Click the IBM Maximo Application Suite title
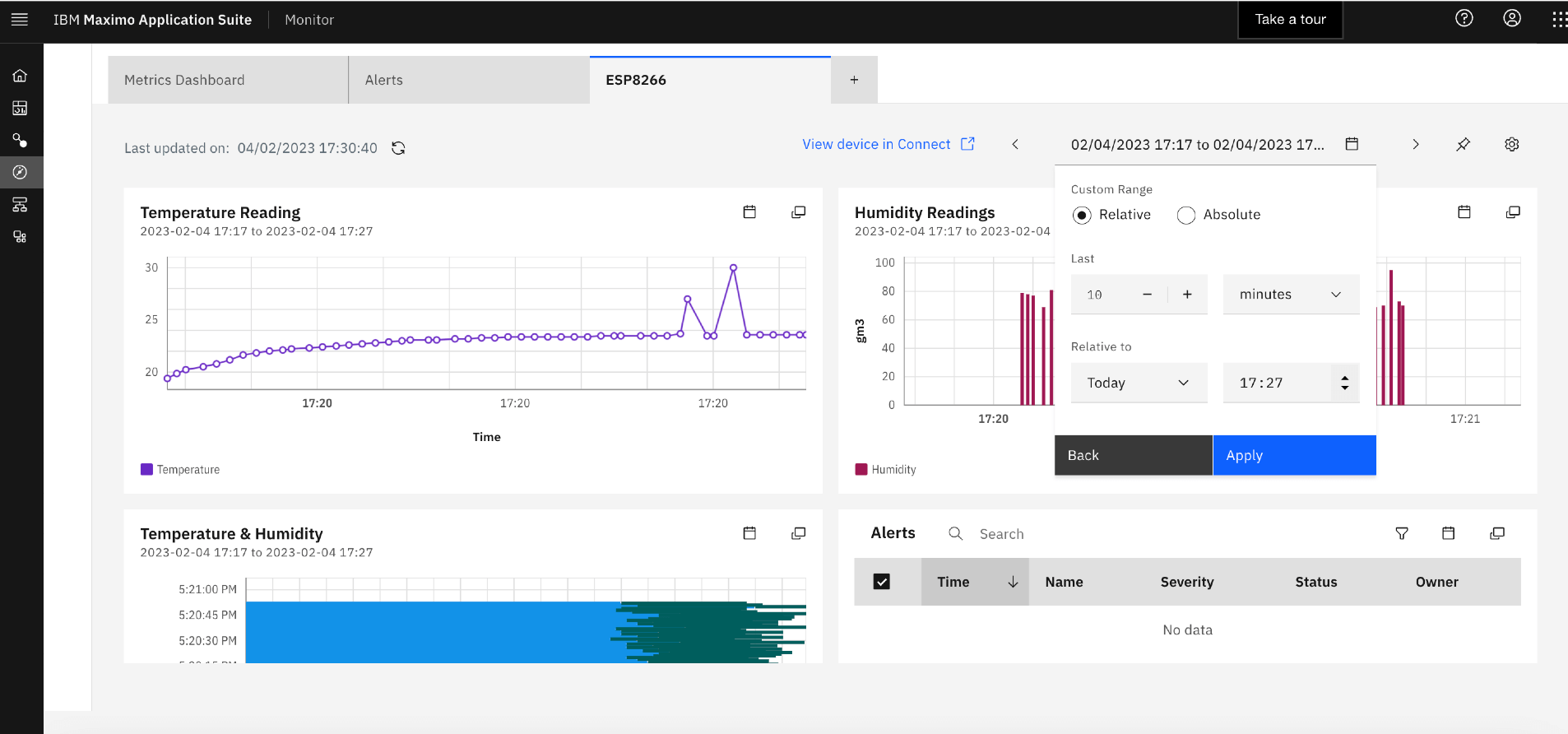The height and width of the screenshot is (734, 1568). [152, 20]
